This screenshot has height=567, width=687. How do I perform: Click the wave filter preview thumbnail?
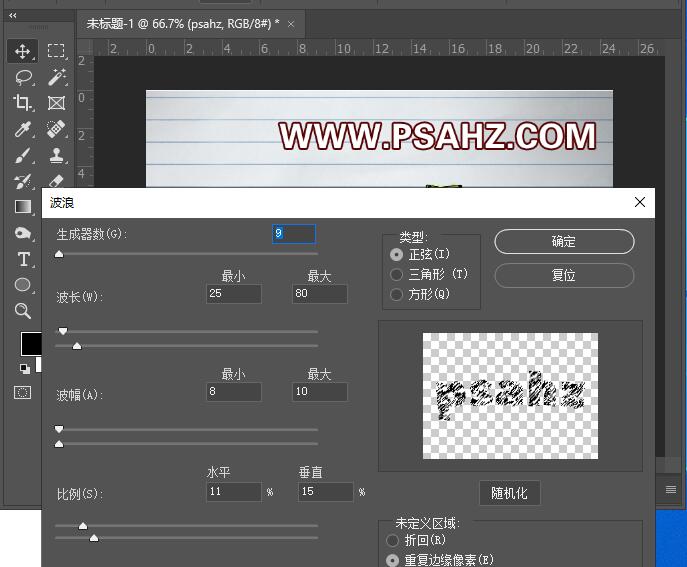[x=510, y=396]
